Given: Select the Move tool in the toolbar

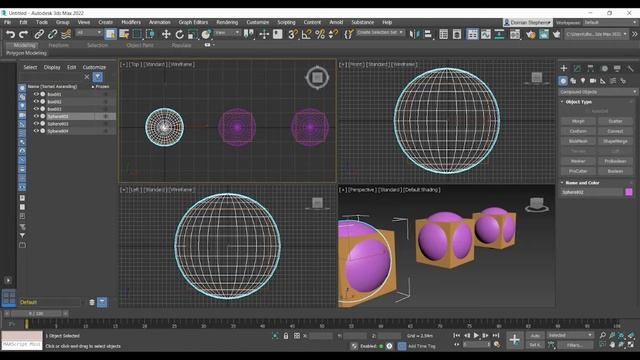Looking at the screenshot, I should 166,34.
